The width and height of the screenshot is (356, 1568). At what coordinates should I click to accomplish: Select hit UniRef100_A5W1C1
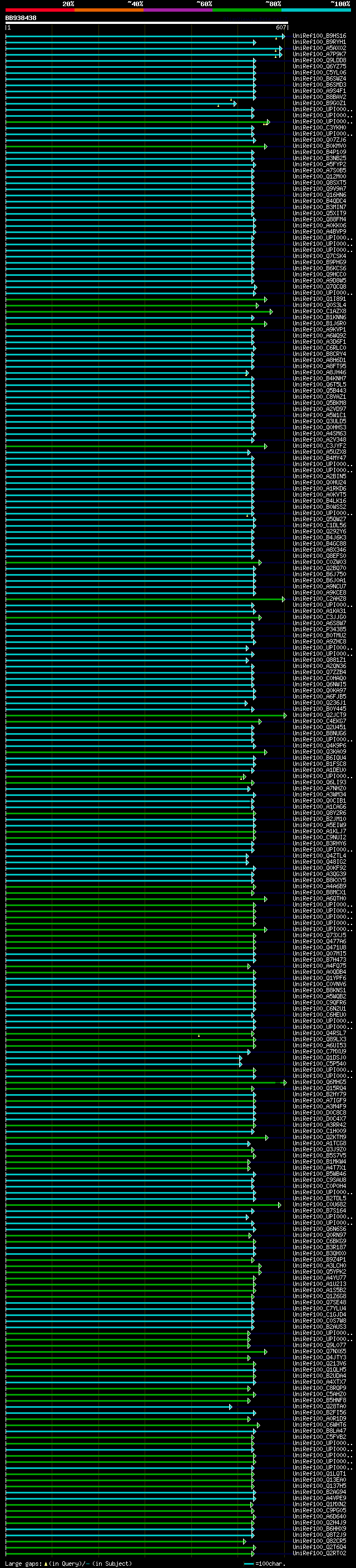click(x=319, y=415)
